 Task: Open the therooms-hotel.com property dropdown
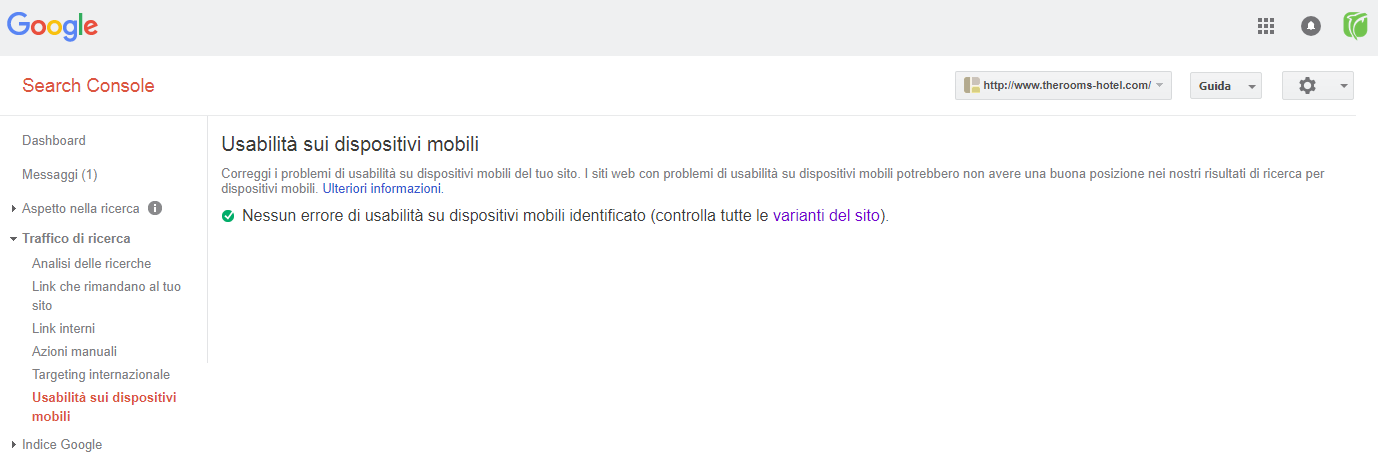pyautogui.click(x=1063, y=86)
